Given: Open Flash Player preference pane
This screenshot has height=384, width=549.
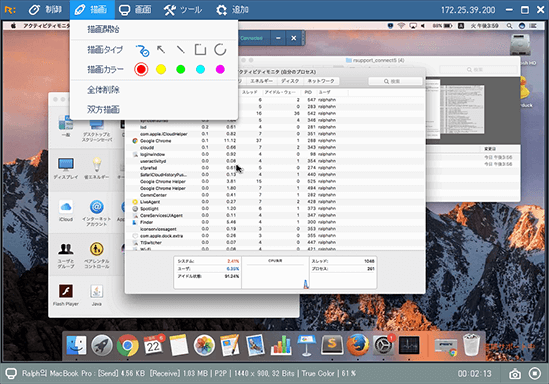Looking at the screenshot, I should tap(66, 295).
